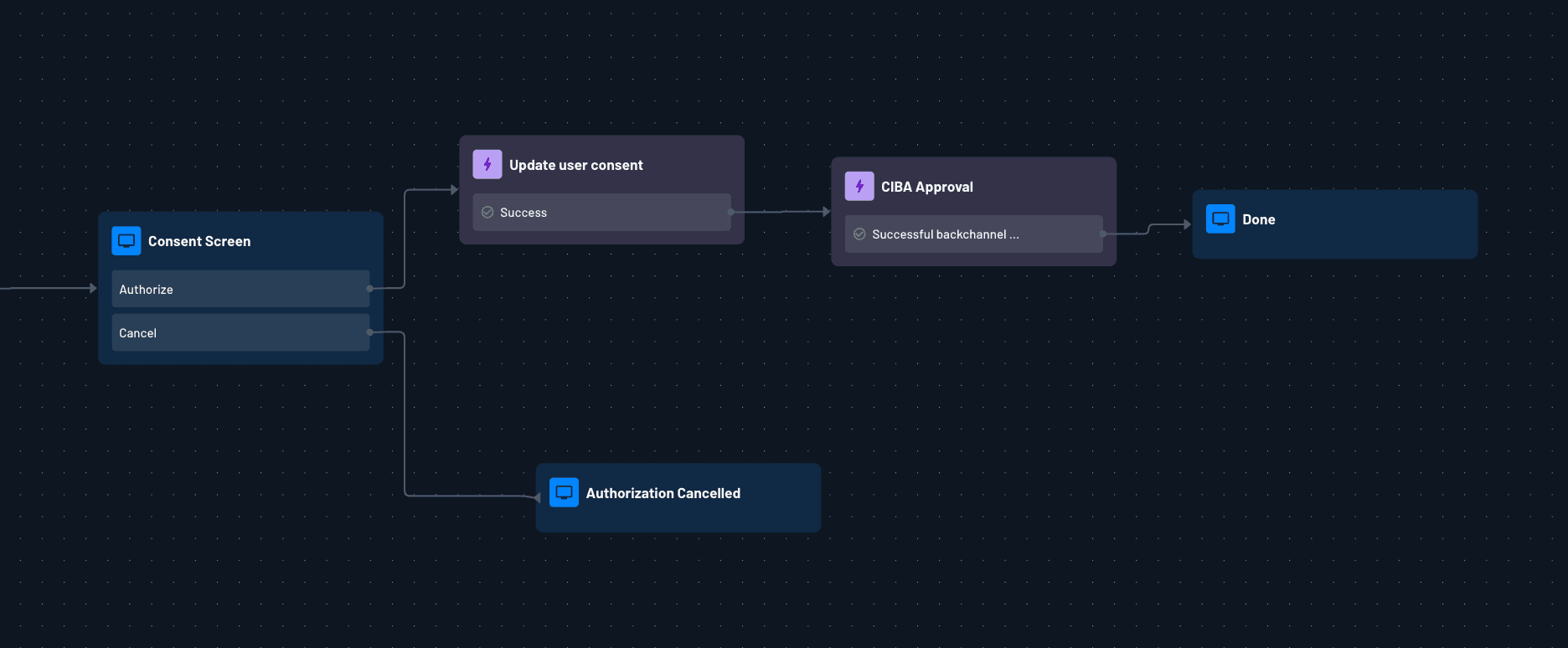Click the Successful backchannel output connector dot
Image resolution: width=1568 pixels, height=648 pixels.
1102,234
